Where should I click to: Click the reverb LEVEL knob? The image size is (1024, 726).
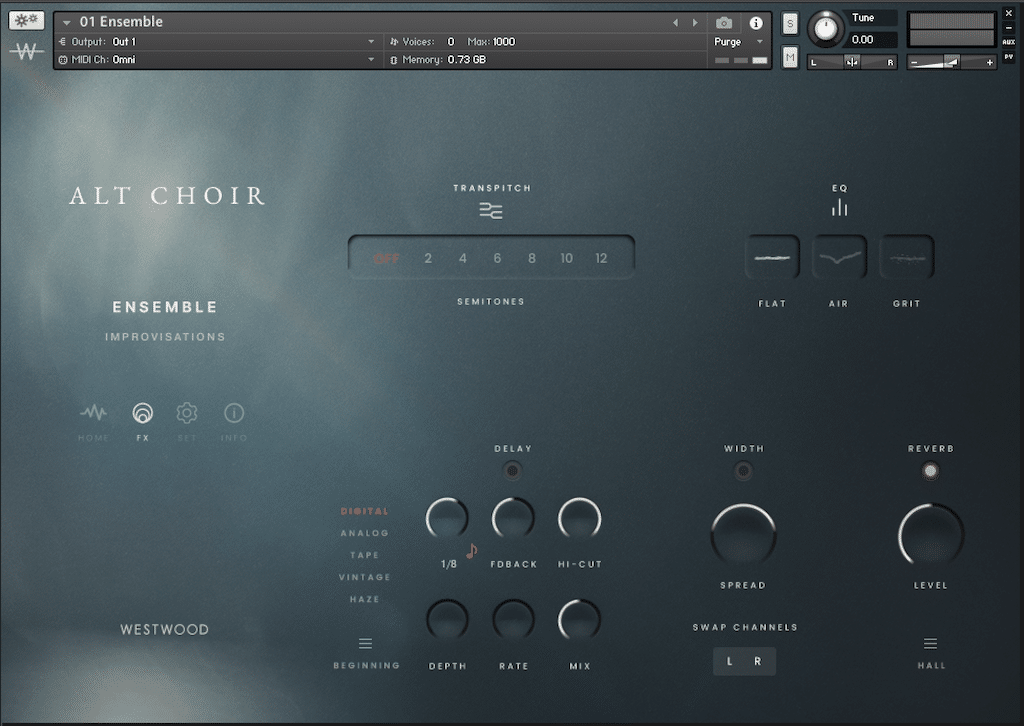pos(931,535)
